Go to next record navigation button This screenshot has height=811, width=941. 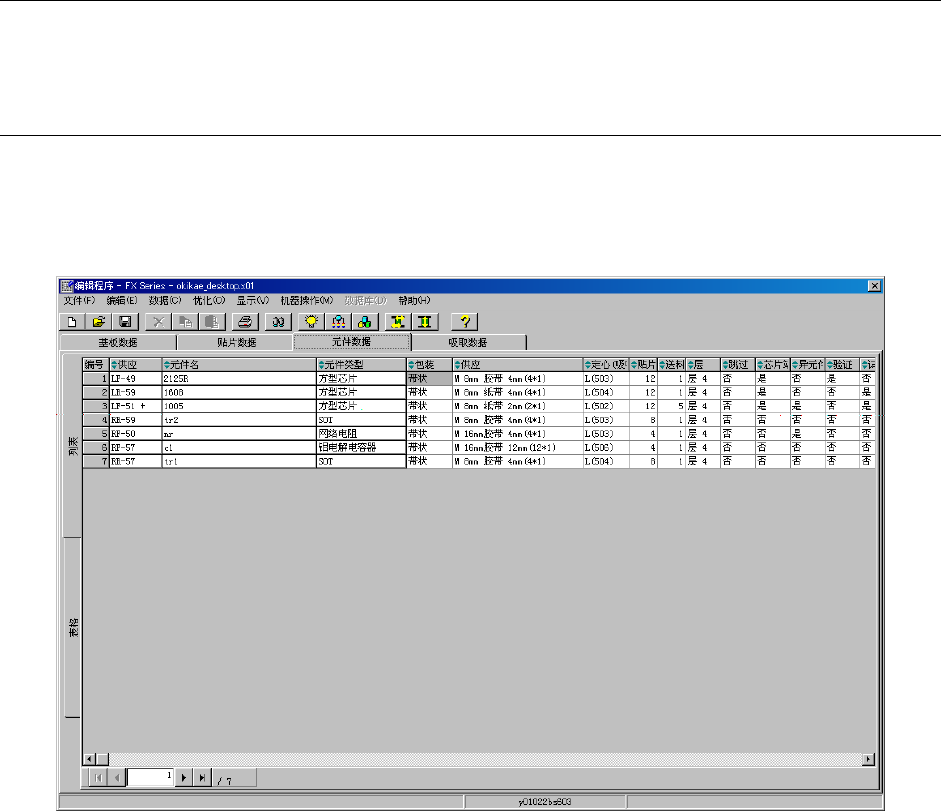click(x=184, y=778)
